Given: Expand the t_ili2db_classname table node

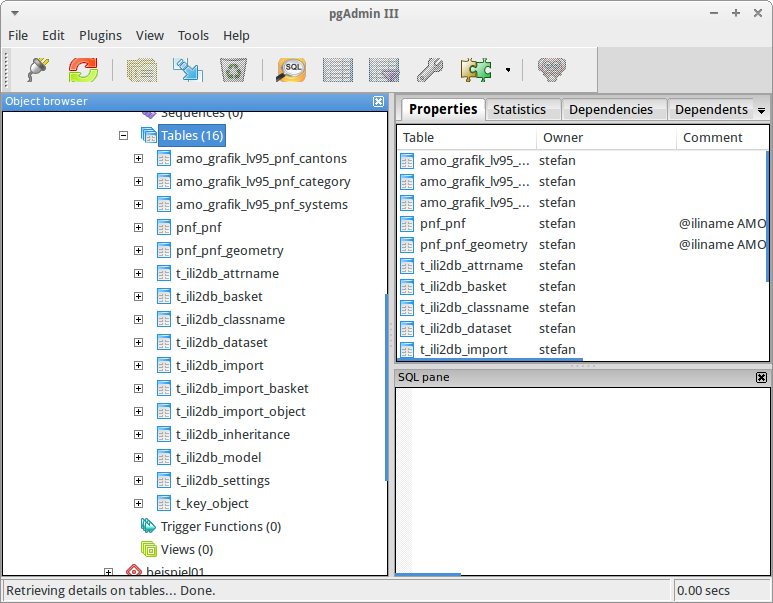Looking at the screenshot, I should click(139, 319).
